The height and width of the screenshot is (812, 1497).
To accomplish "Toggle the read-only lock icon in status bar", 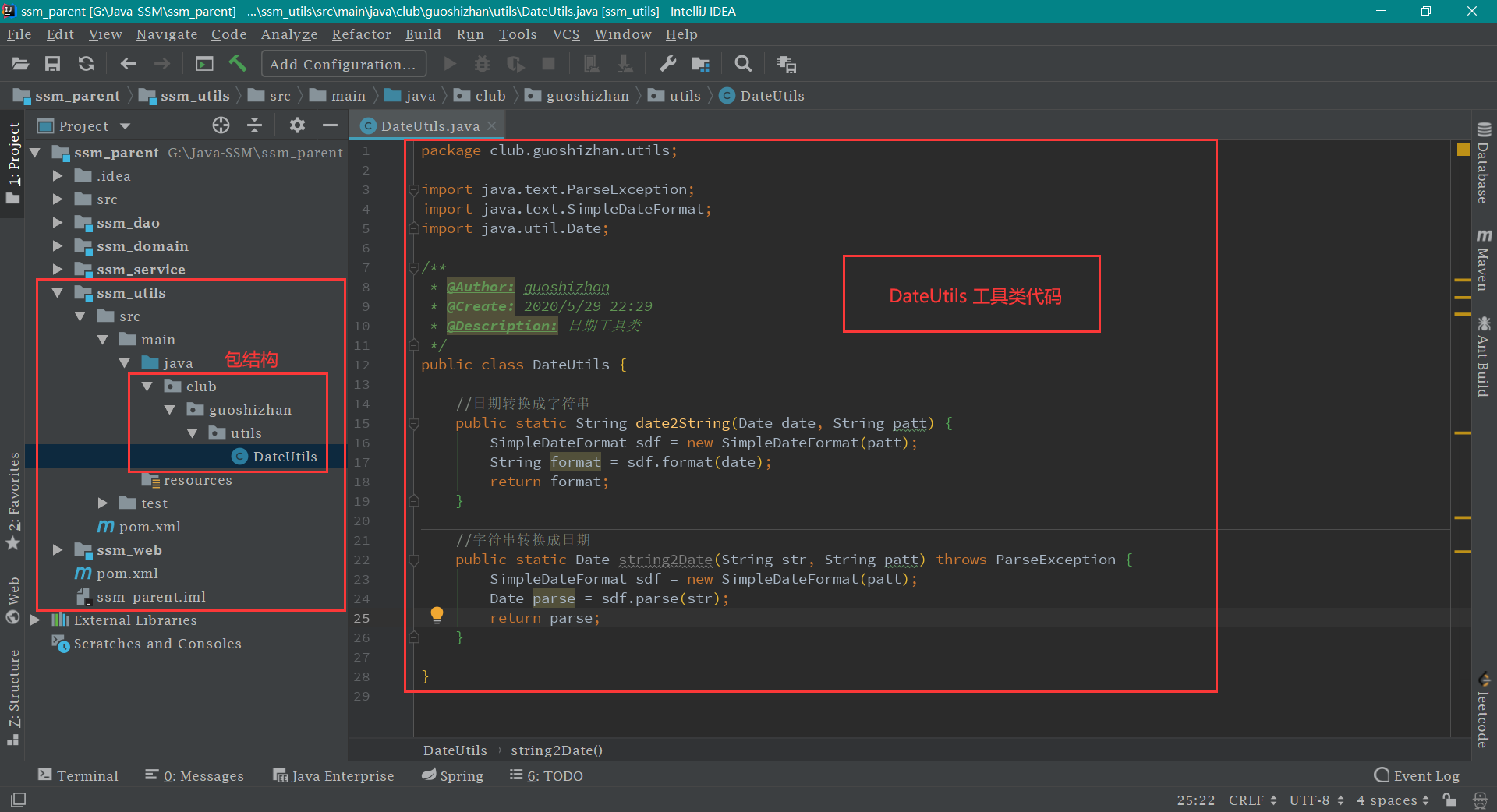I will [1449, 800].
